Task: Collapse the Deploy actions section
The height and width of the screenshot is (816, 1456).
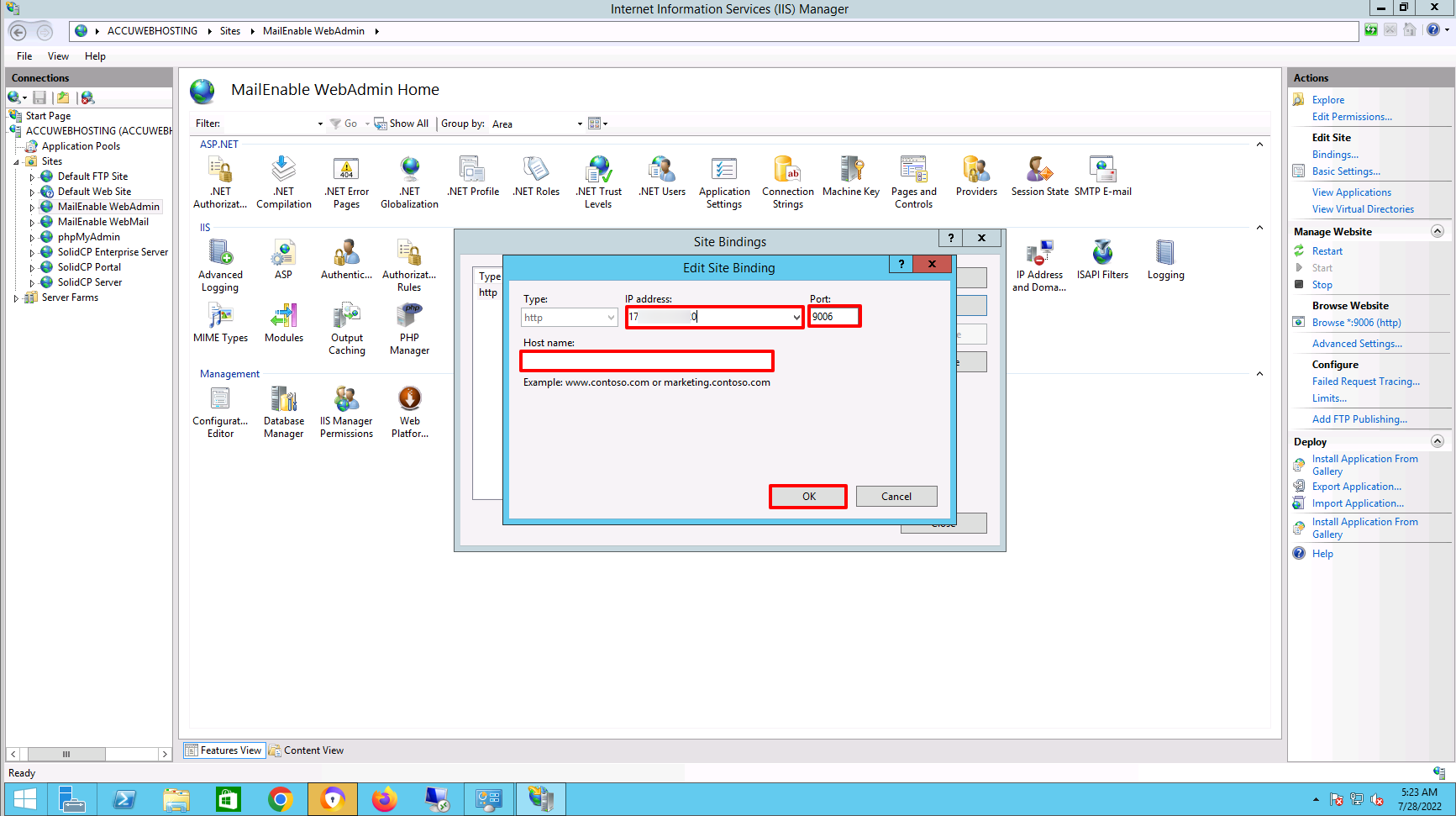Action: [x=1437, y=441]
